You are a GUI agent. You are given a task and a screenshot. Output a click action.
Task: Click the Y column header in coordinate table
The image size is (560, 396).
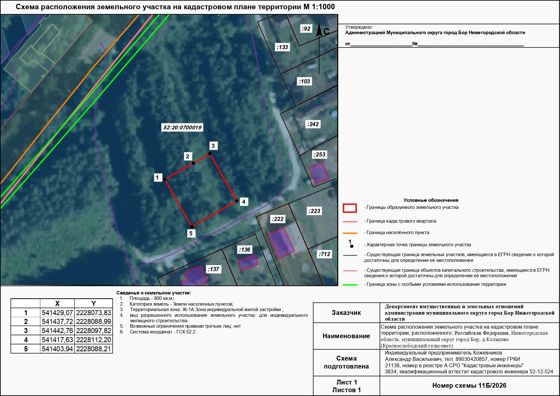94,303
